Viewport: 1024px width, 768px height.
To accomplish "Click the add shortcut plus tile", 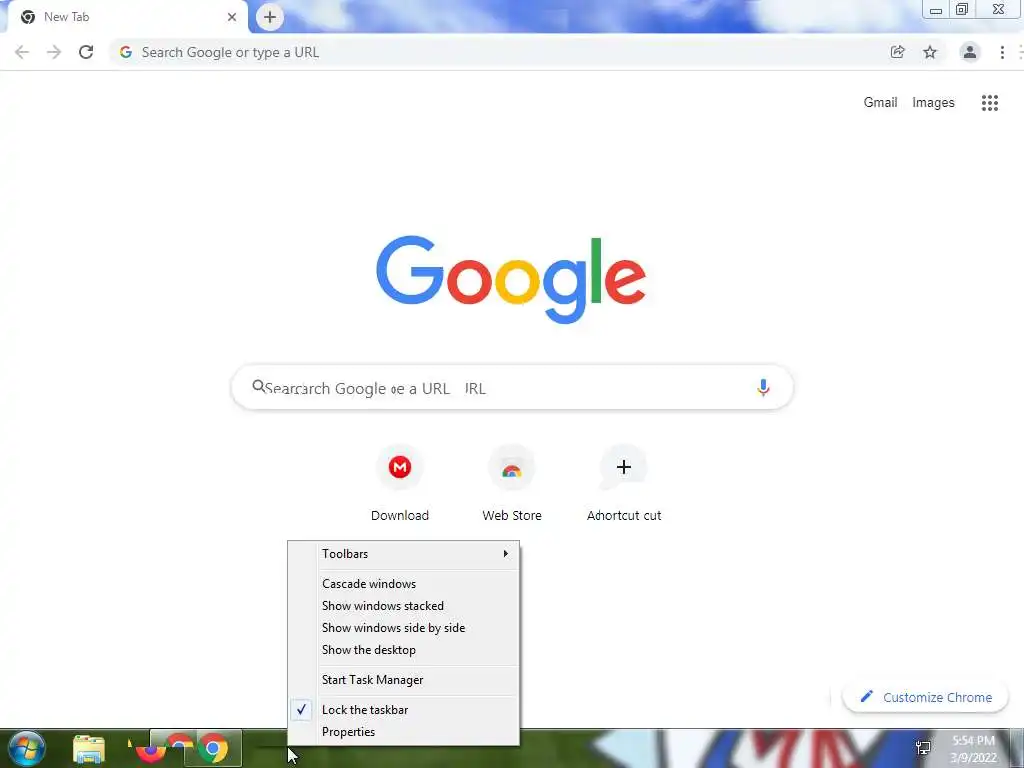I will (624, 484).
